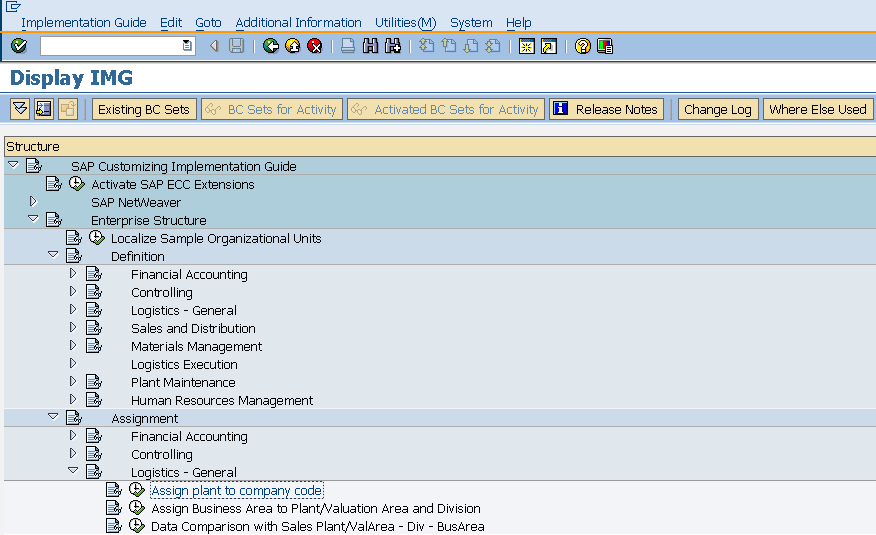Click the yellow Exit arrow icon

coord(293,46)
